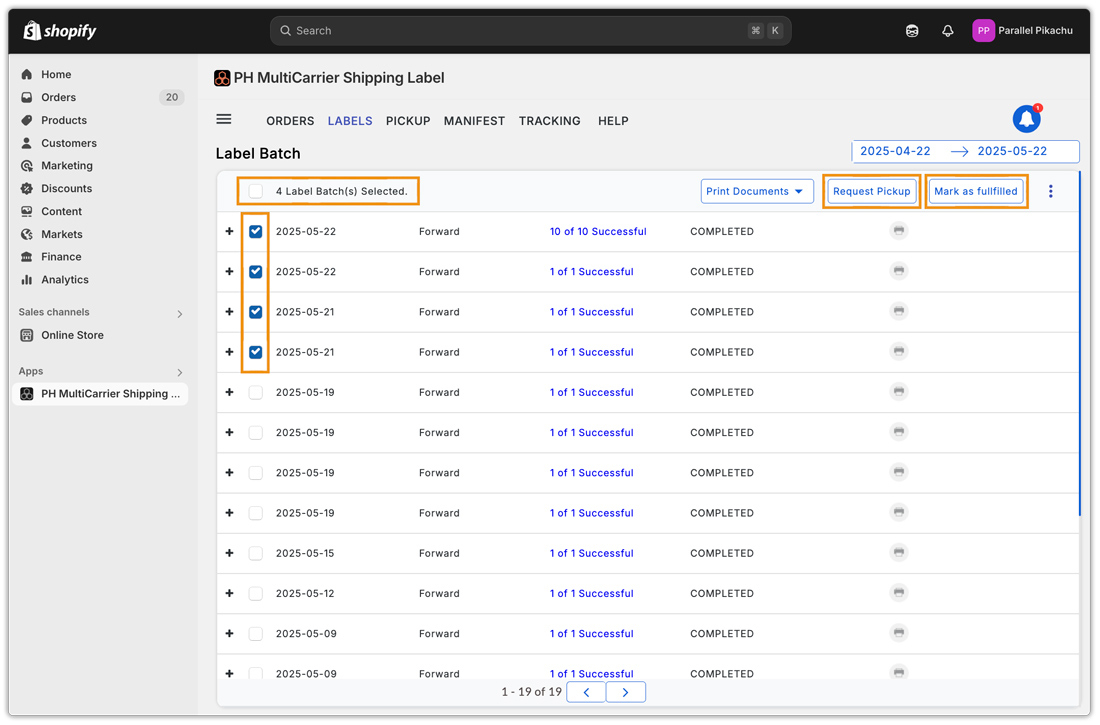Click the PH MultiCarrier Shipping app icon in sidebar
The width and height of the screenshot is (1100, 725).
click(27, 394)
